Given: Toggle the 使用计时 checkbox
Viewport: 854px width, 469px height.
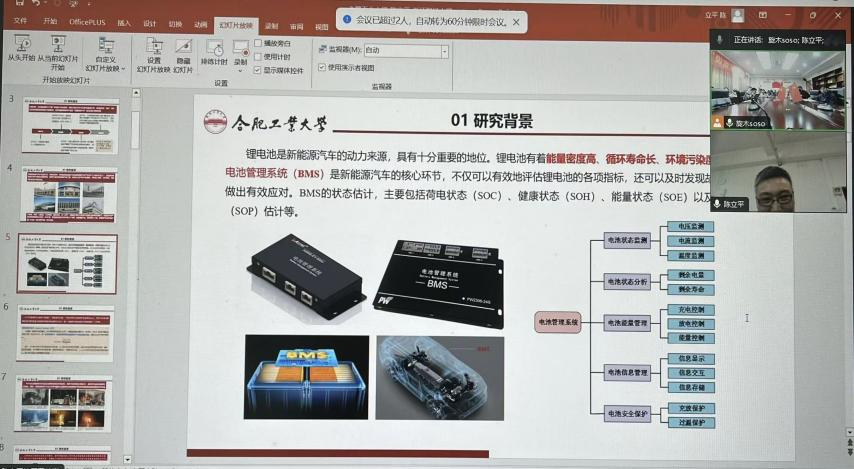Looking at the screenshot, I should pos(258,57).
